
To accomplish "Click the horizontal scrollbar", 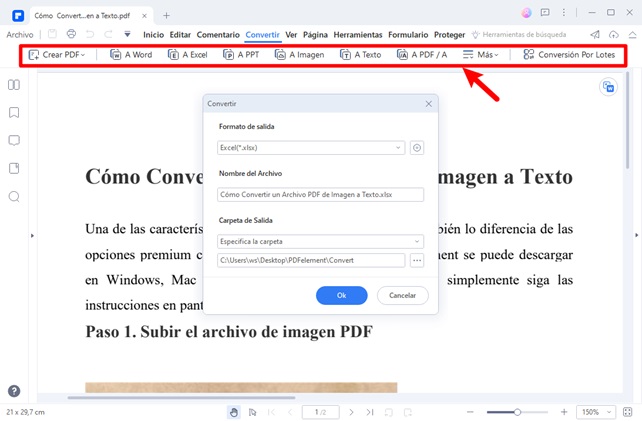I will pyautogui.click(x=181, y=397).
